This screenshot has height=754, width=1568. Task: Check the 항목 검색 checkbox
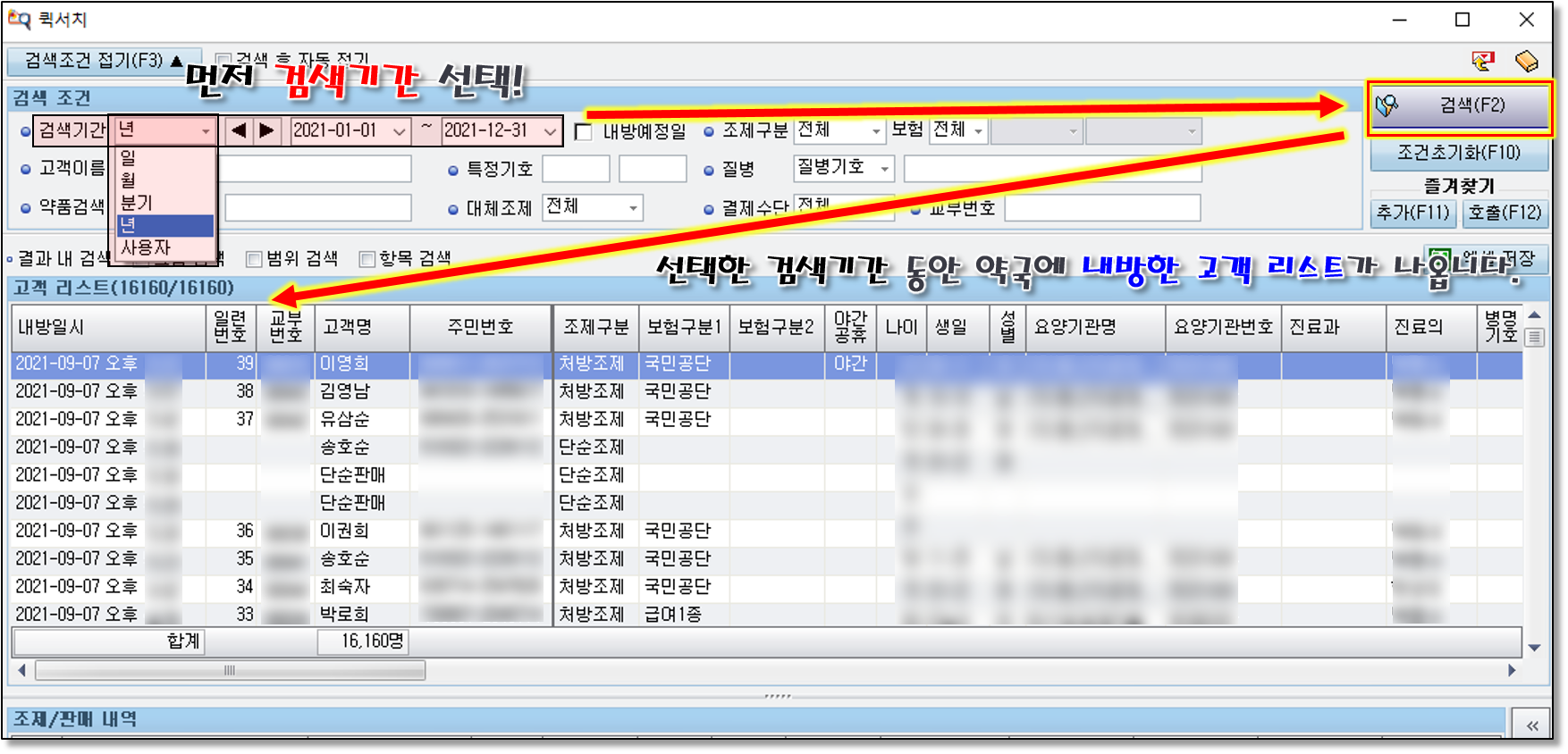pyautogui.click(x=367, y=259)
